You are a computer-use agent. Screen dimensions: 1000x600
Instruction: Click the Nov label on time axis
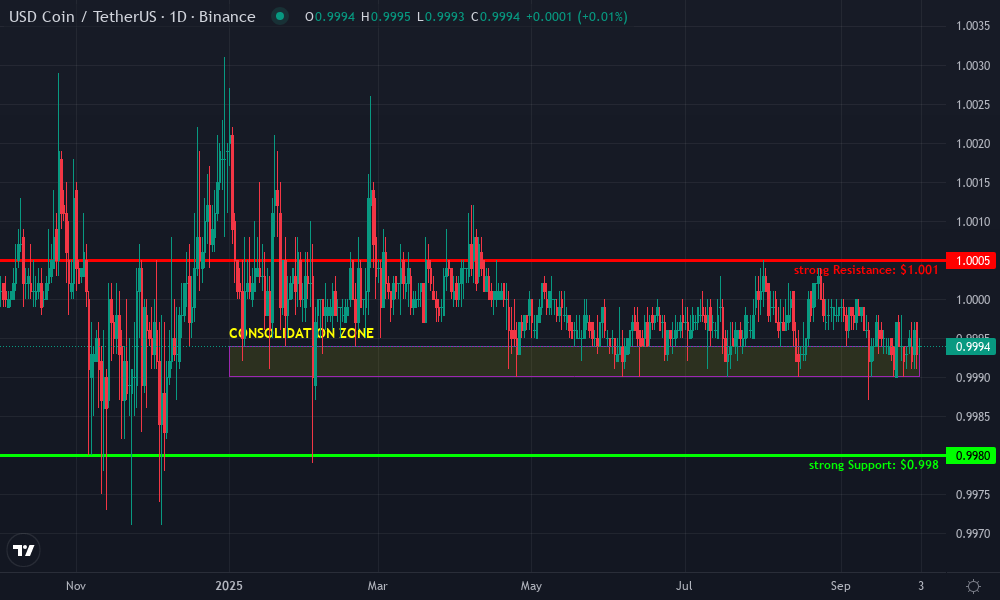(x=76, y=585)
